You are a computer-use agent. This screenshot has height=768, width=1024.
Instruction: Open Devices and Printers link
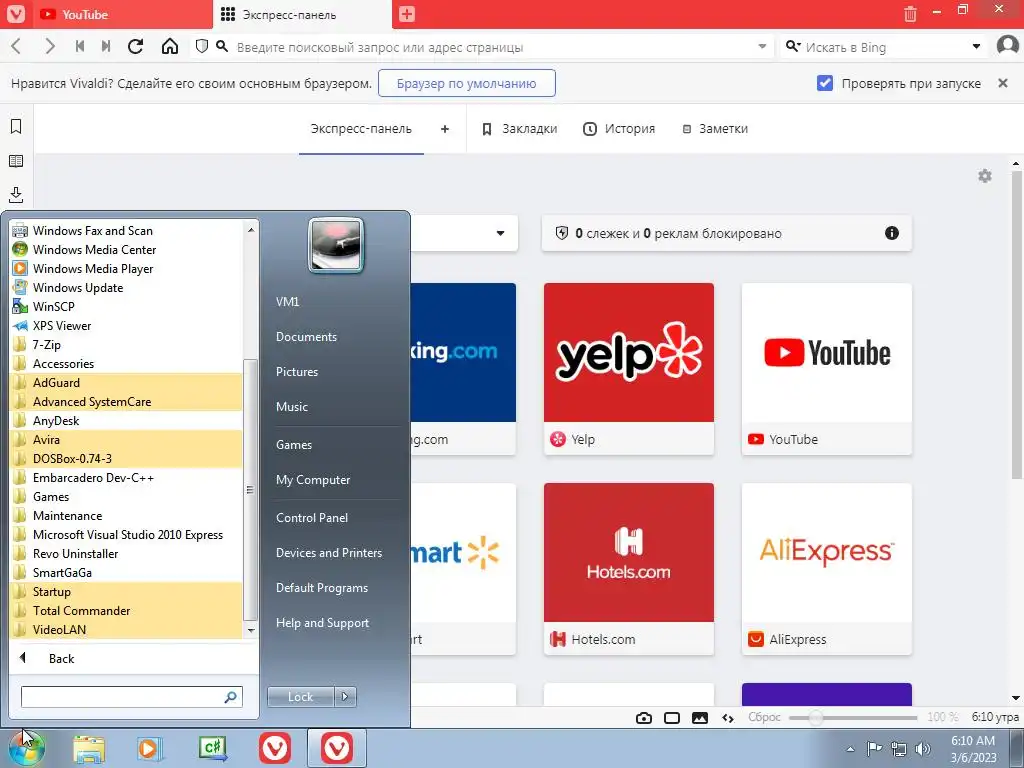328,553
